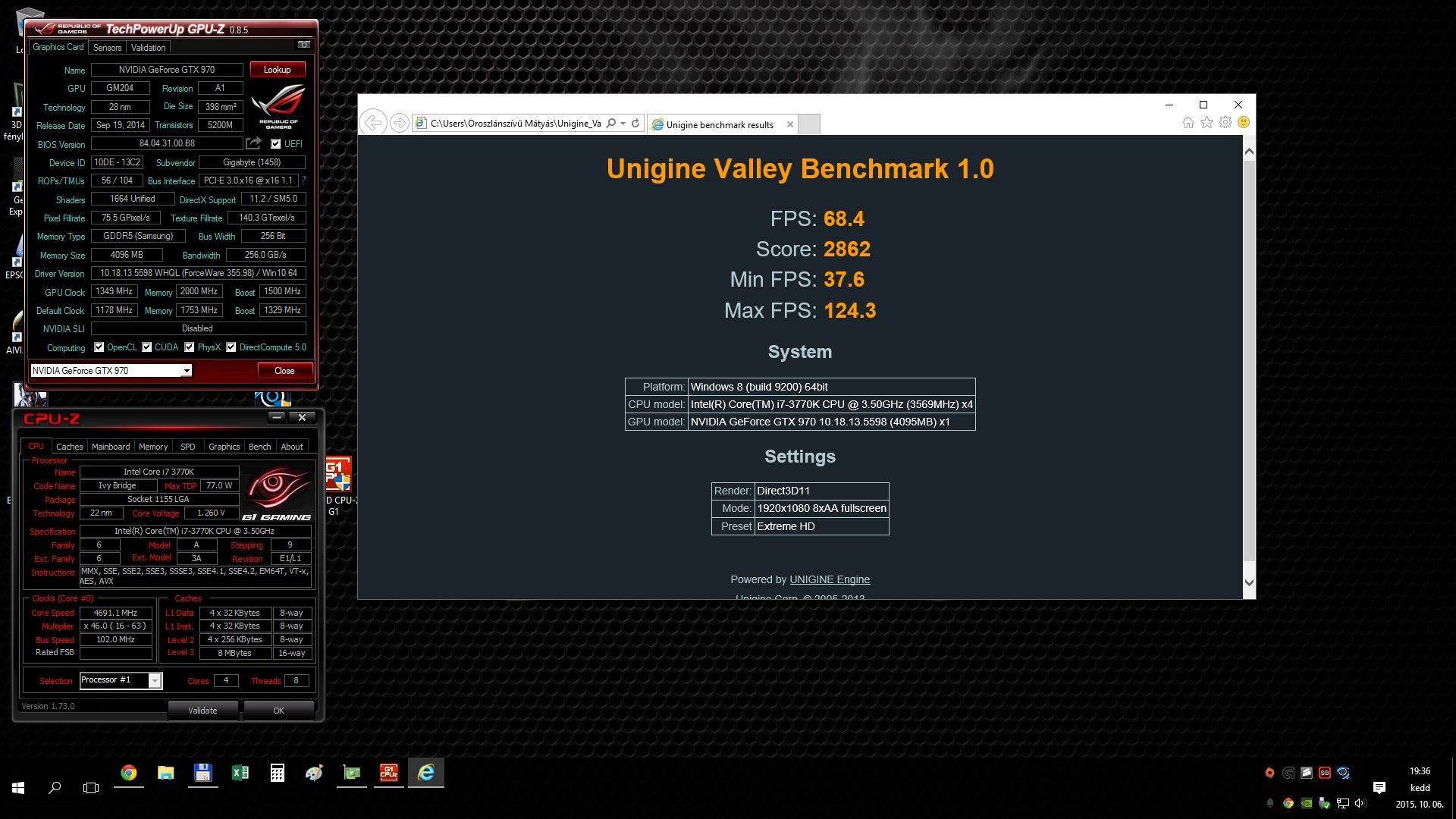
Task: Click the GPU-Z Lookup button
Action: click(278, 70)
